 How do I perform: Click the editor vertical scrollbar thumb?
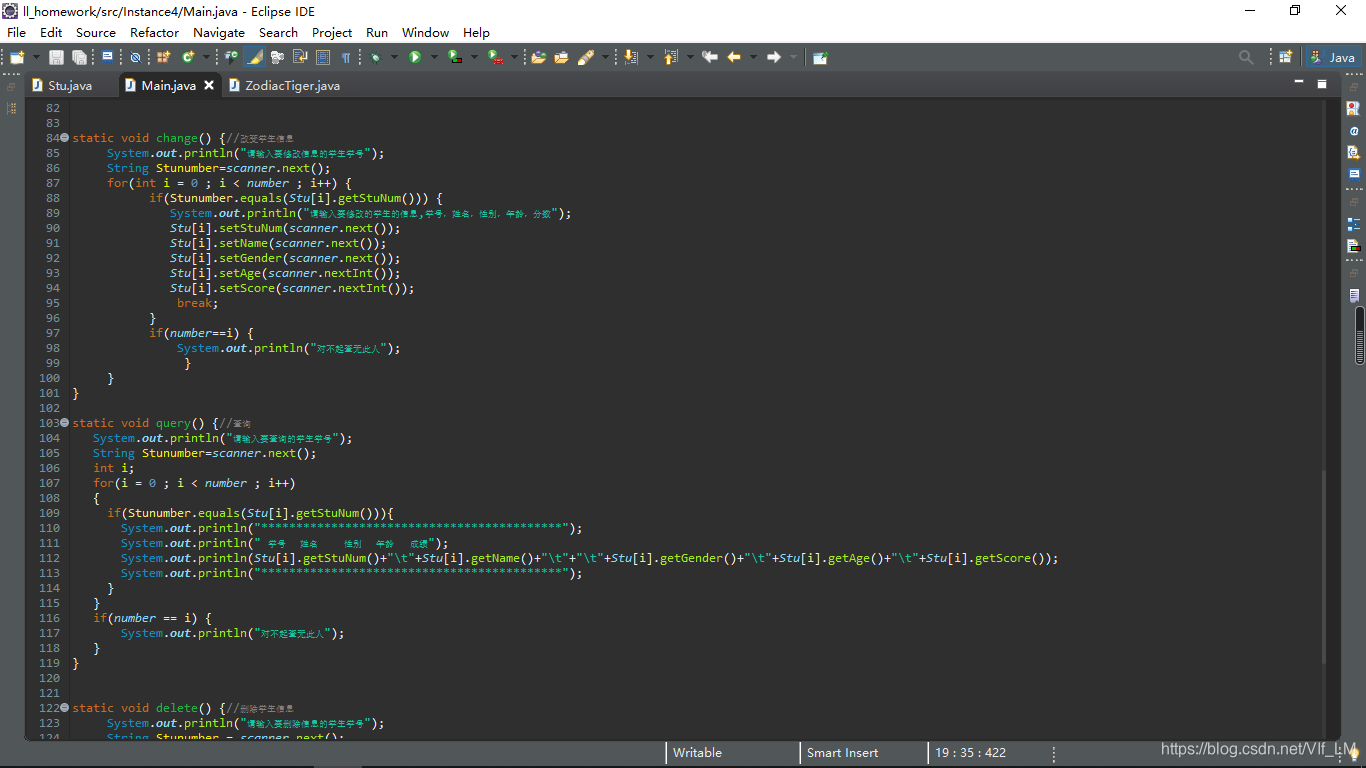[x=1324, y=565]
